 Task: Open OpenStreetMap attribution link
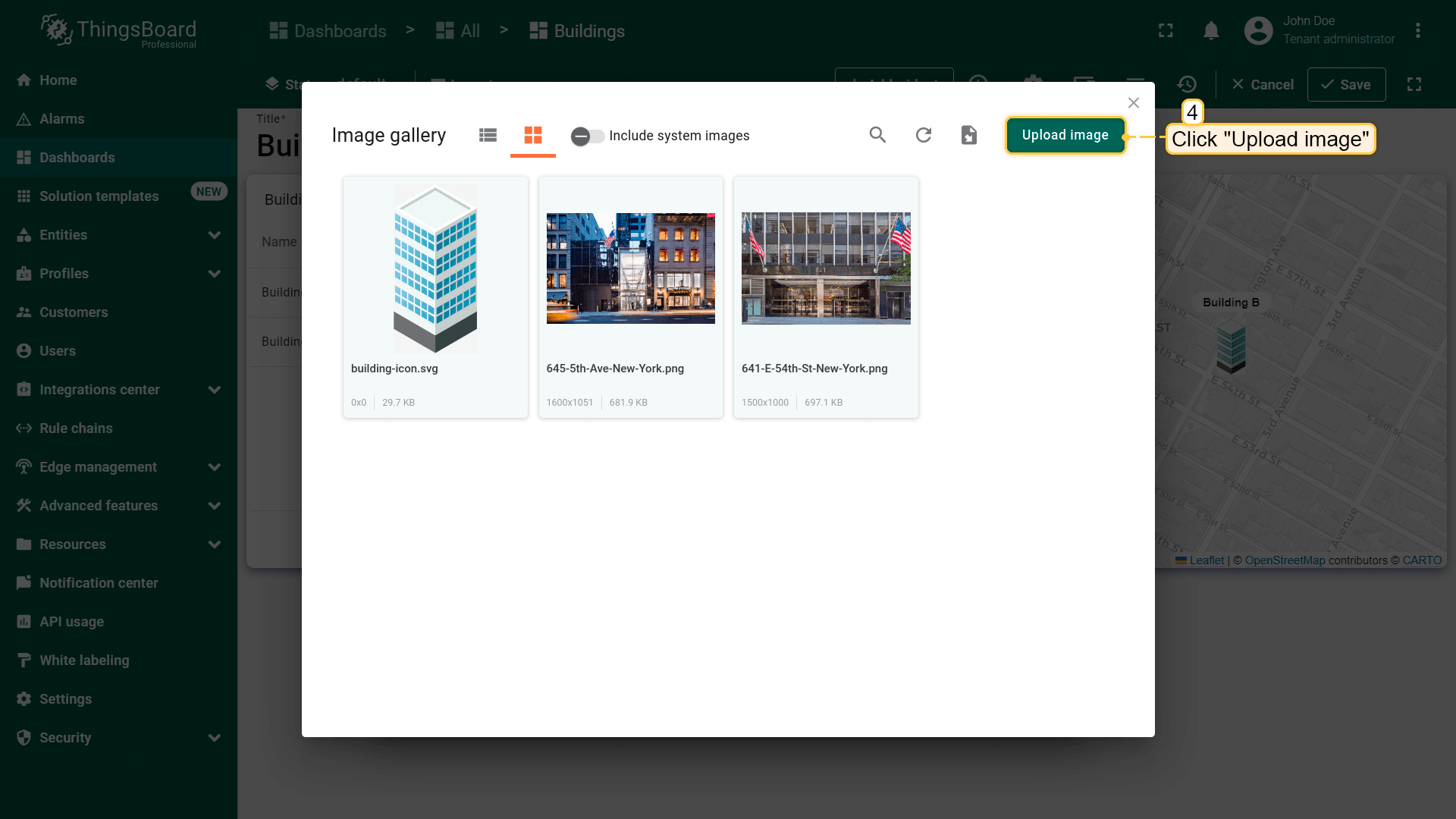(1285, 560)
